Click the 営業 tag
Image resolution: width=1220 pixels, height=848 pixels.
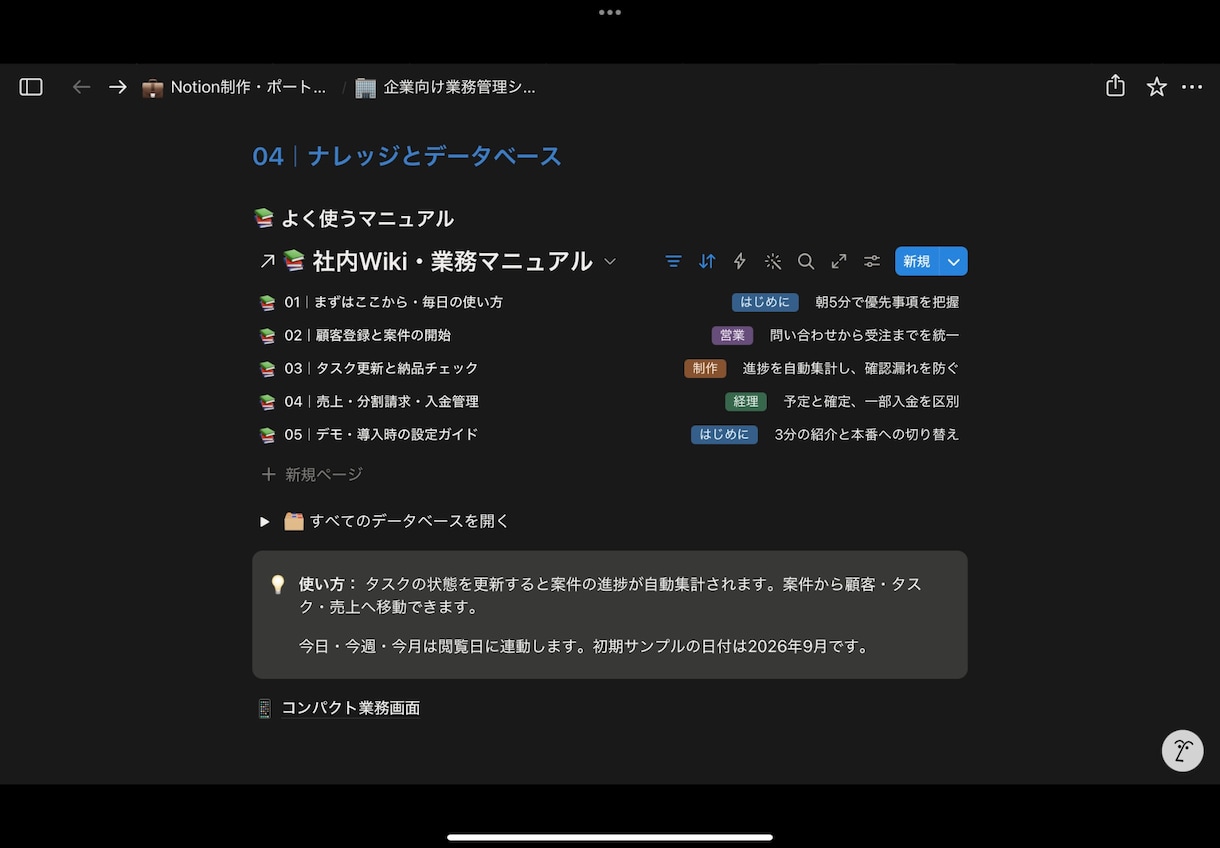[732, 335]
